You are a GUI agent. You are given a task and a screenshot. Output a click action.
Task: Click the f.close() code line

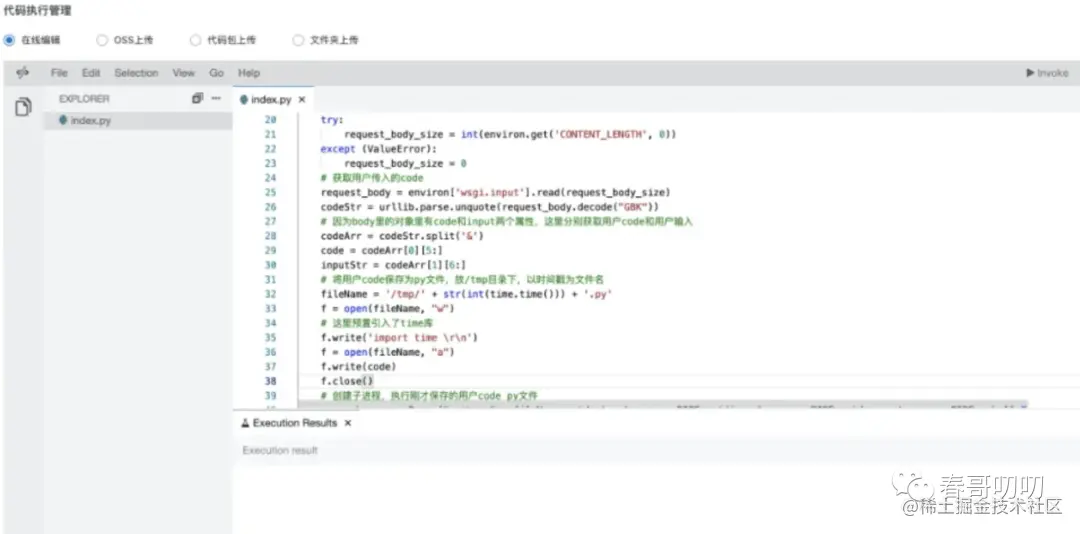tap(347, 381)
